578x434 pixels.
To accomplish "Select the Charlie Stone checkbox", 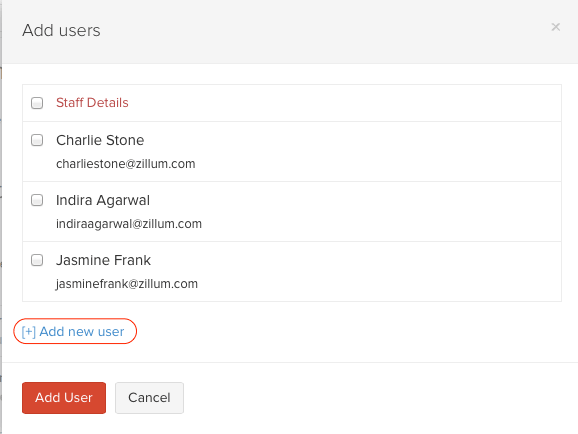I will [37, 140].
